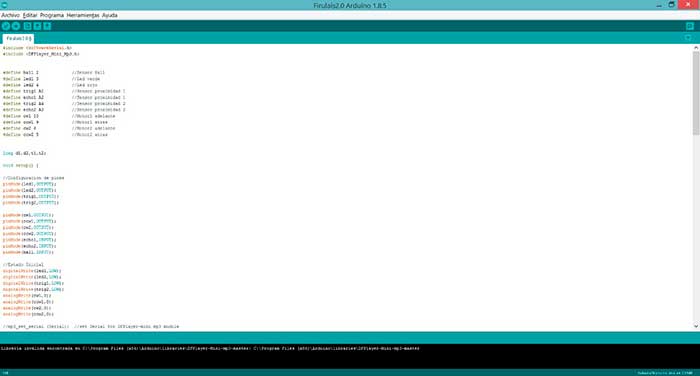Restore down the Arduino window
This screenshot has height=376, width=700.
click(671, 5)
